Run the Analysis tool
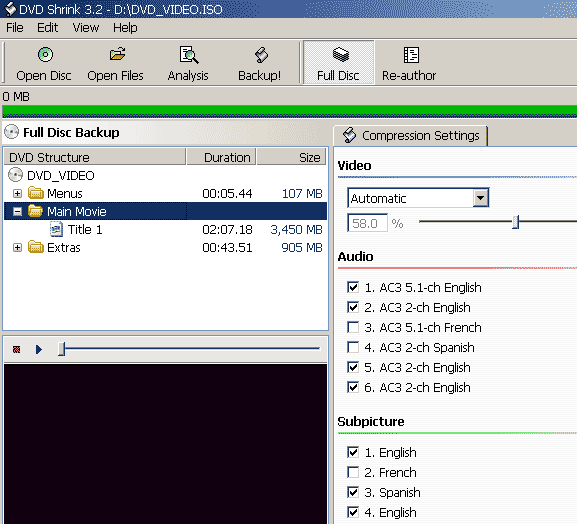577x524 pixels. (x=188, y=63)
